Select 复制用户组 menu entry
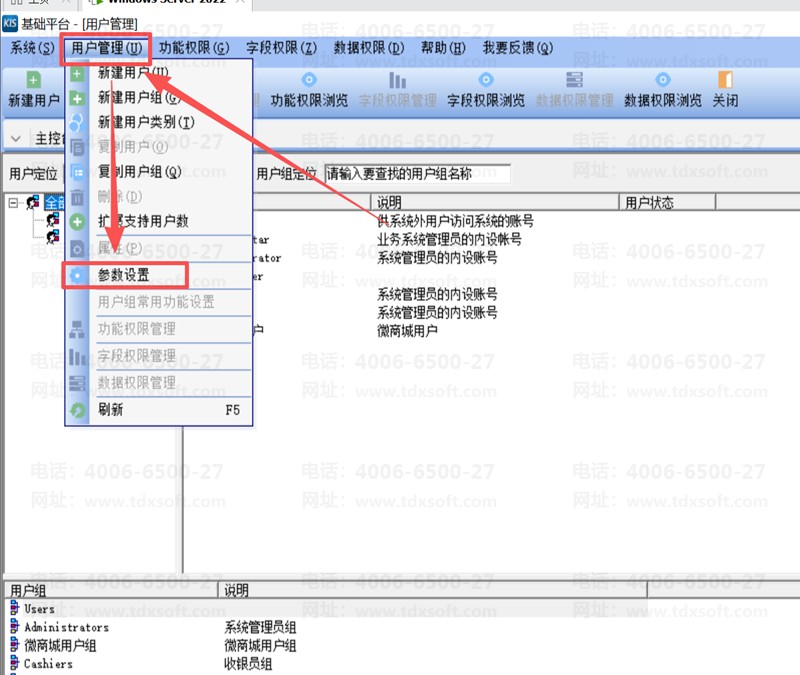Image resolution: width=800 pixels, height=675 pixels. coord(139,172)
